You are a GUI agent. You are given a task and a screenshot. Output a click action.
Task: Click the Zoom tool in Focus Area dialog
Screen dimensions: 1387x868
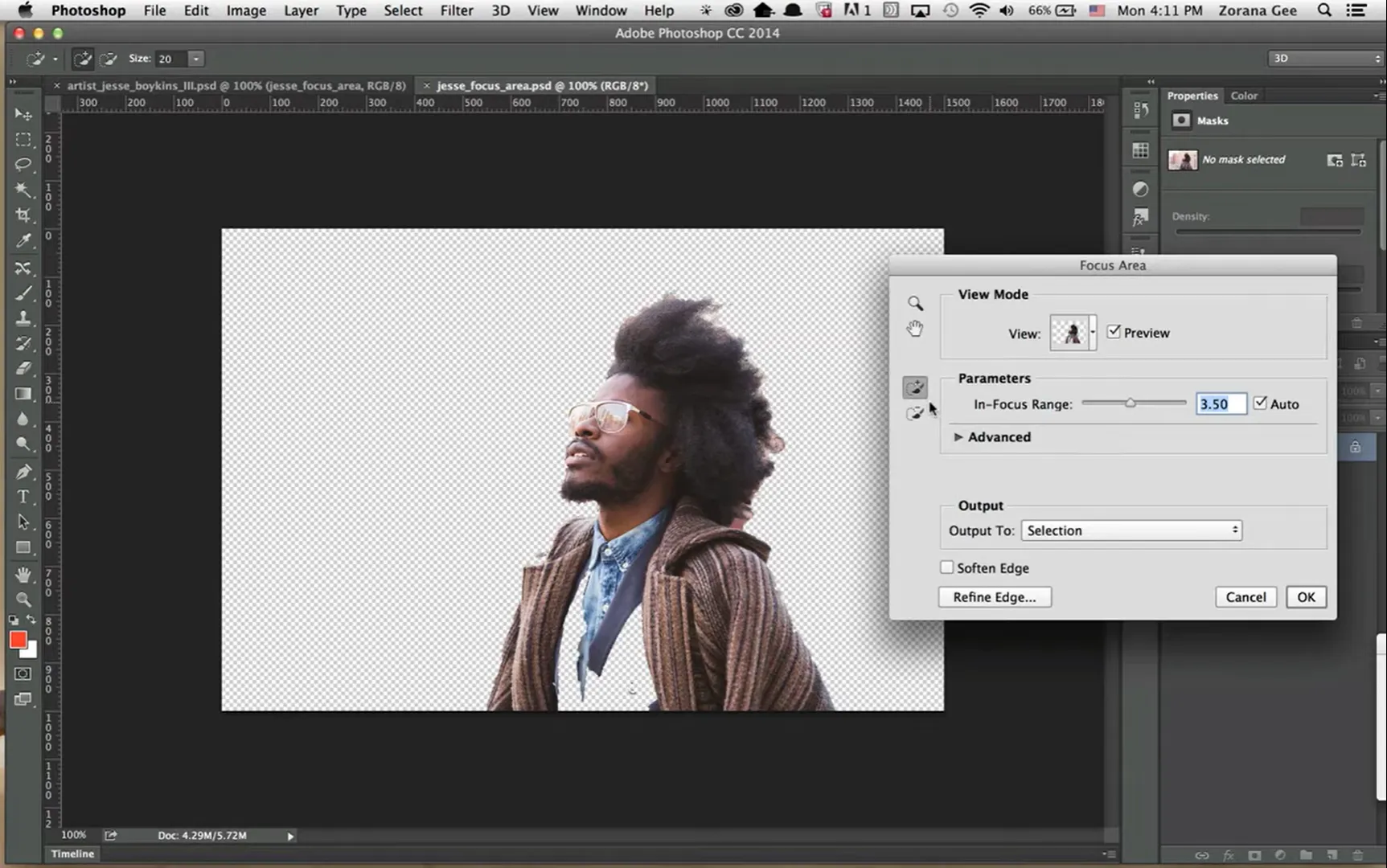pos(915,303)
